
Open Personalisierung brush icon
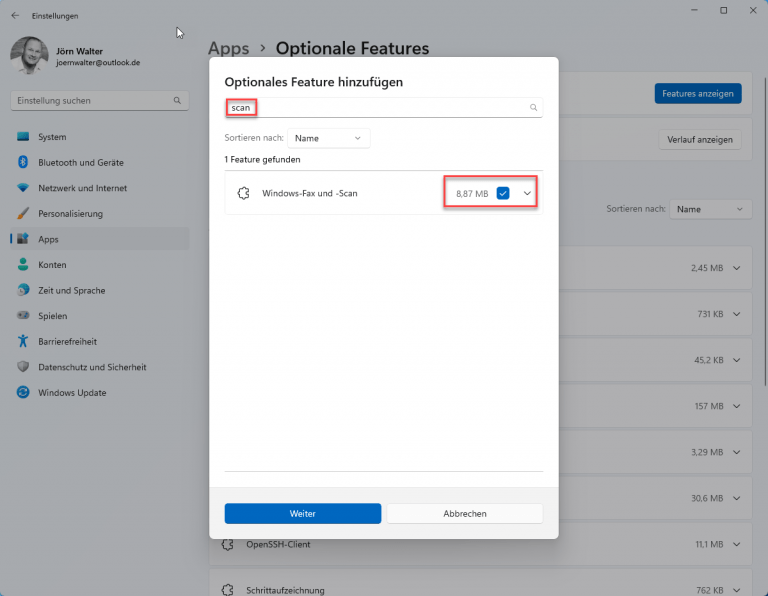[x=23, y=214]
